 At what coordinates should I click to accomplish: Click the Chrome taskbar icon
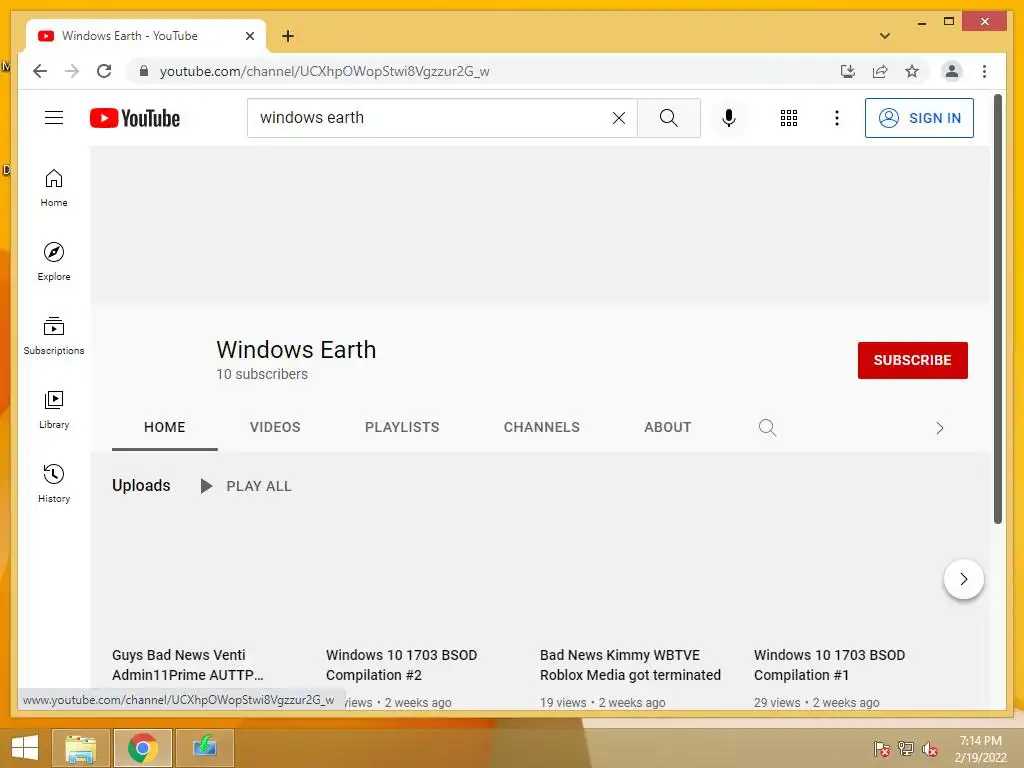pos(142,748)
